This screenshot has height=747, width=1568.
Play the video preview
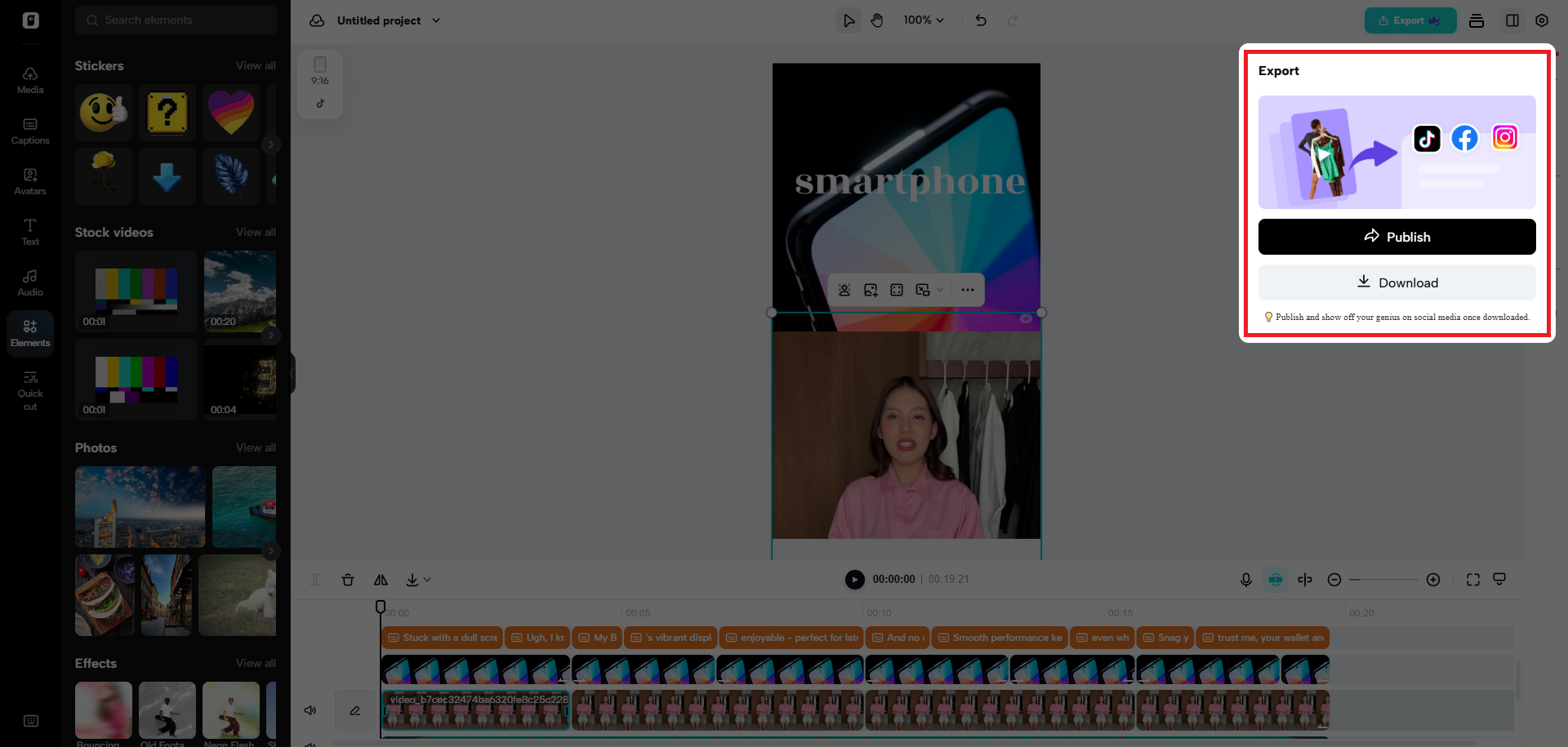tap(855, 580)
